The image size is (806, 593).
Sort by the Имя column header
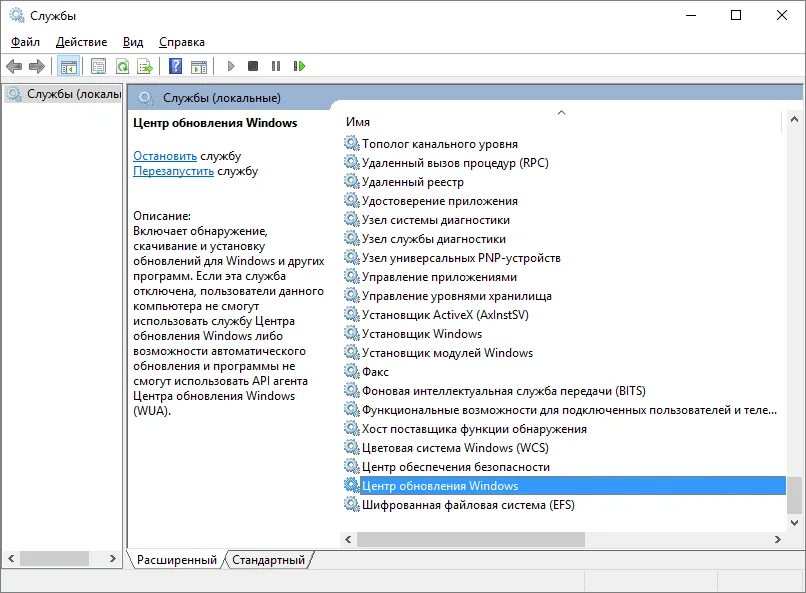(x=561, y=122)
